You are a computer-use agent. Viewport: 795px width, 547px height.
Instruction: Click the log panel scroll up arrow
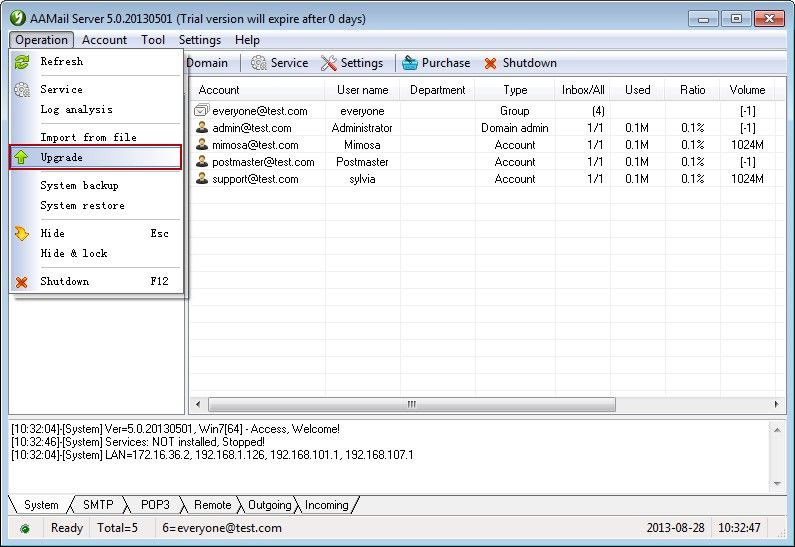(x=777, y=429)
